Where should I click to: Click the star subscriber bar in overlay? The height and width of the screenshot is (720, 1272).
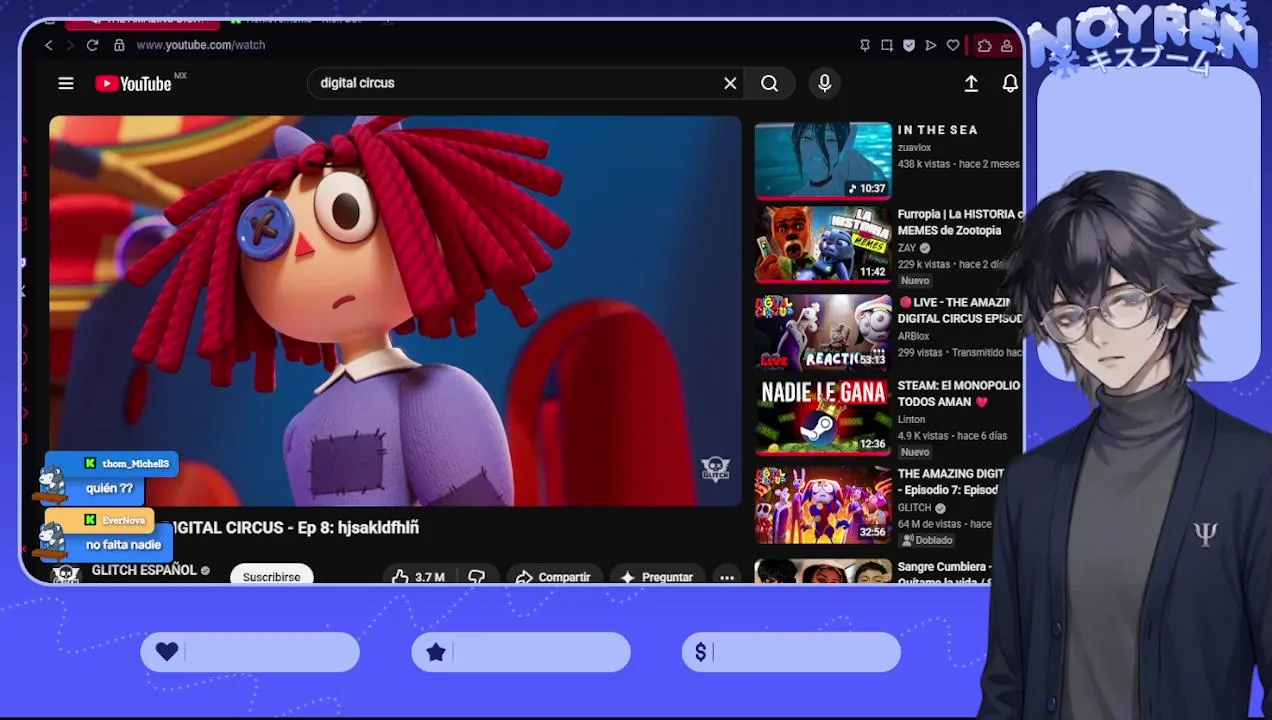[521, 652]
